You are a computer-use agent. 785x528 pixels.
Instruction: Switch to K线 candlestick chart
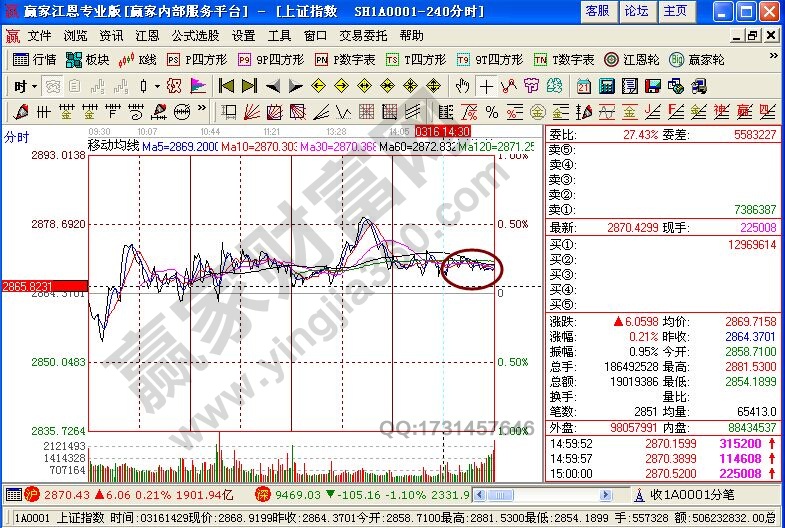tap(138, 59)
